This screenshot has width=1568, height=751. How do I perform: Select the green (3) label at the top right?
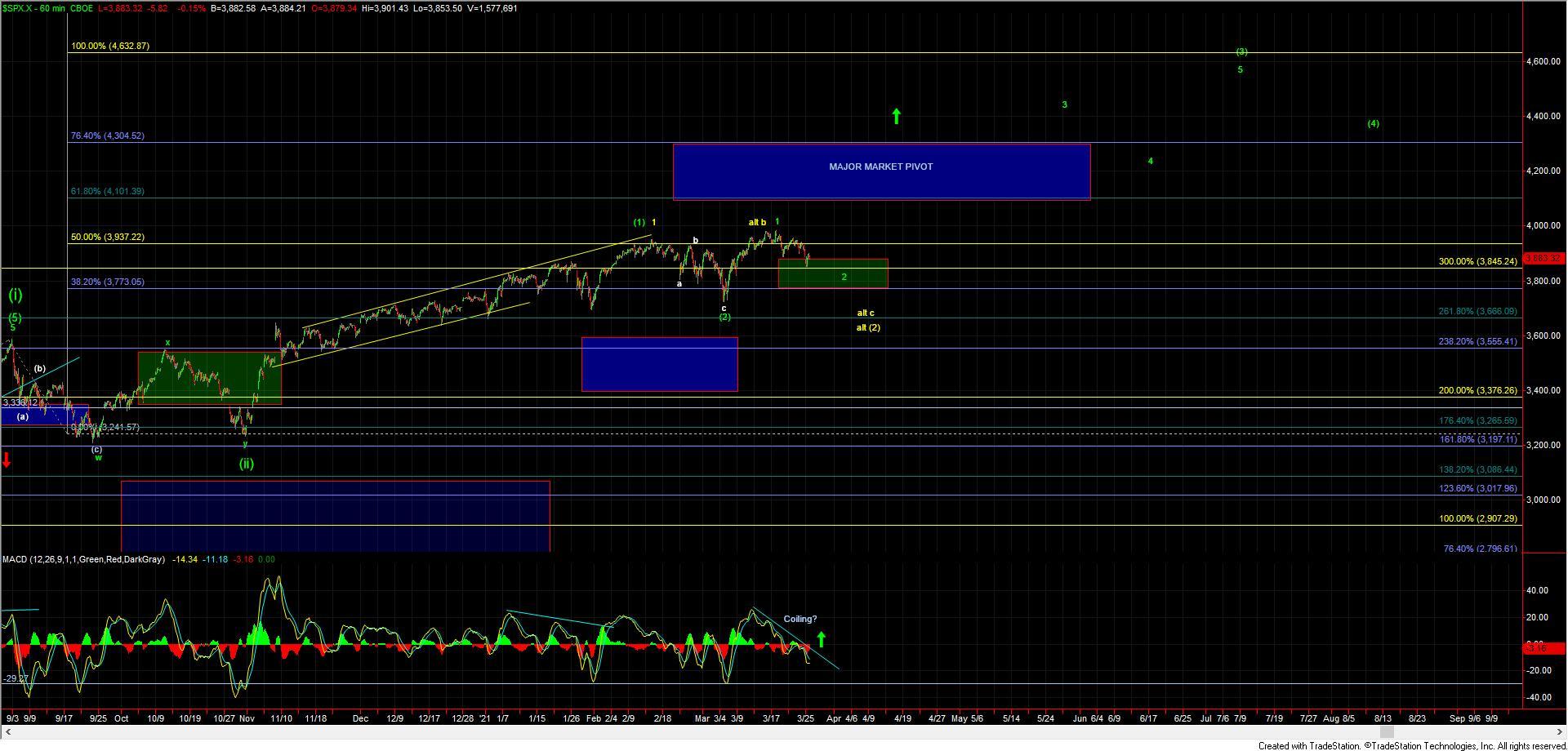1241,51
